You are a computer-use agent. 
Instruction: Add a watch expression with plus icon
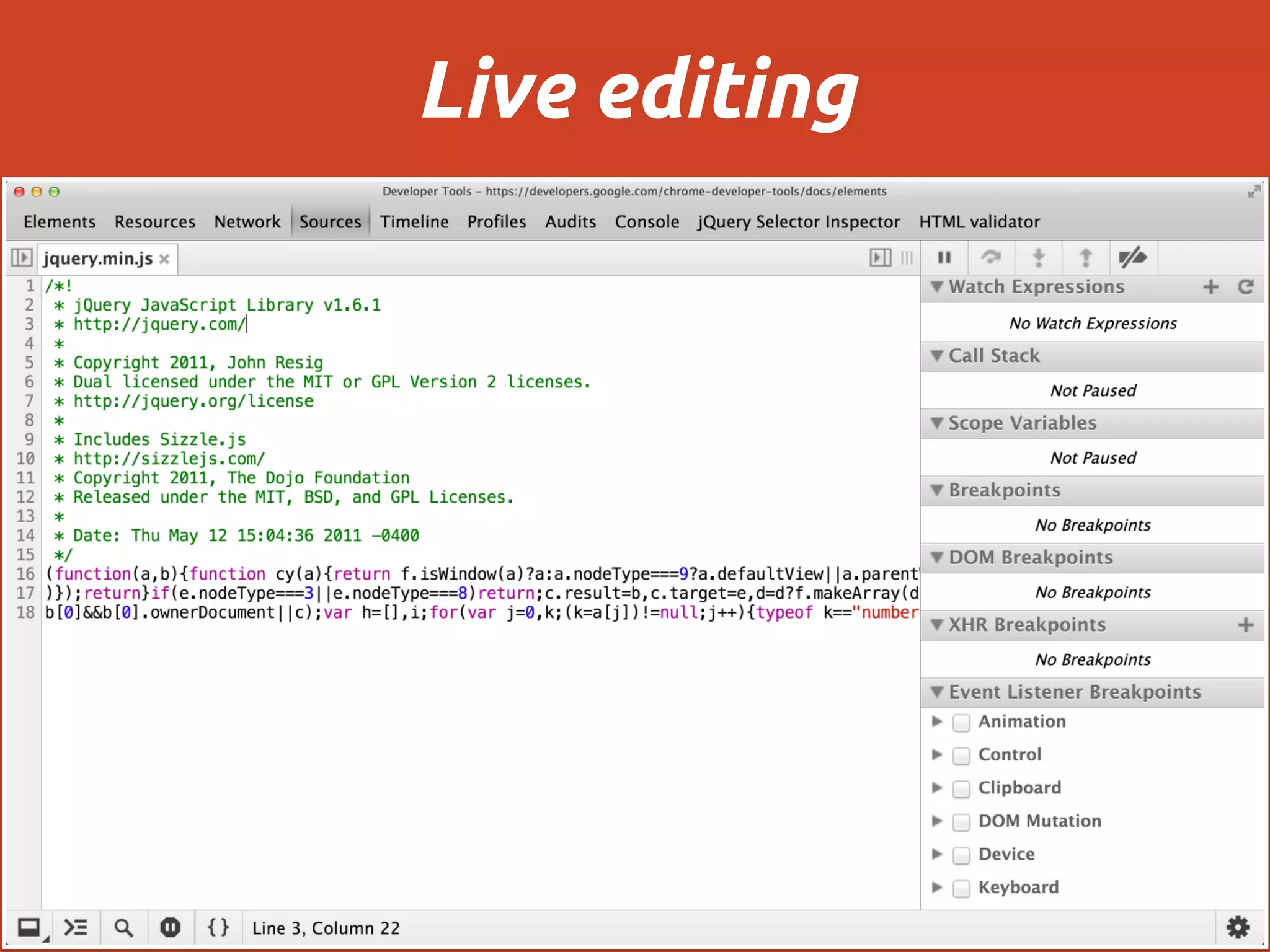point(1210,287)
